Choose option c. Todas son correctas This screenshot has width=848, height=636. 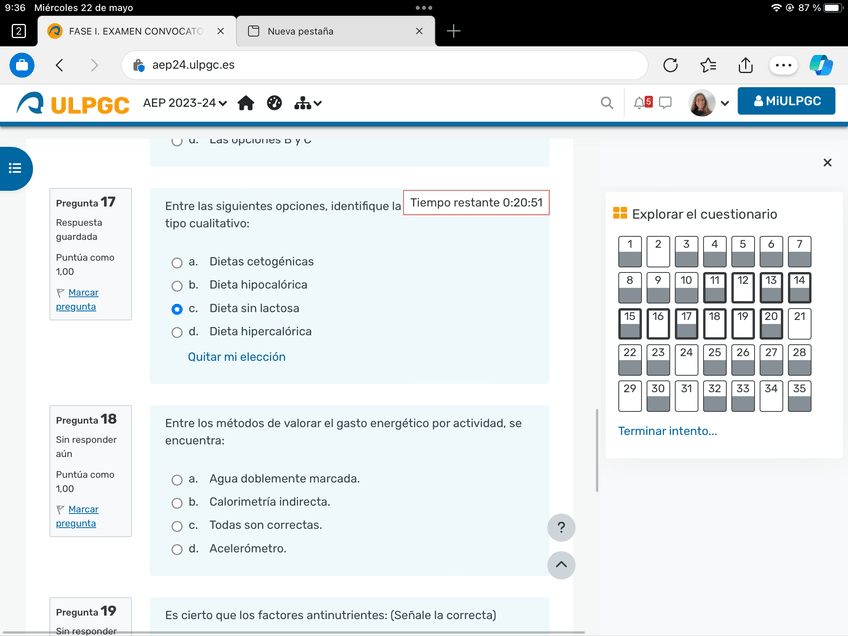[177, 526]
